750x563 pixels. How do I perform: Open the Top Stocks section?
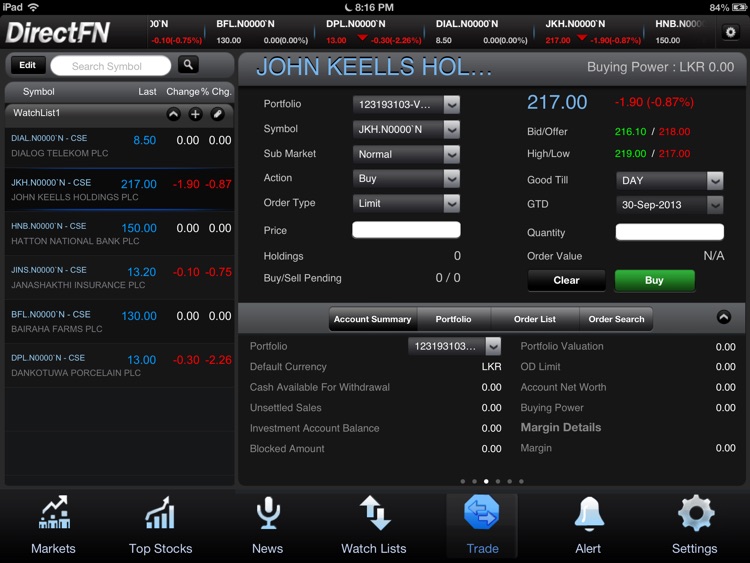coord(160,525)
